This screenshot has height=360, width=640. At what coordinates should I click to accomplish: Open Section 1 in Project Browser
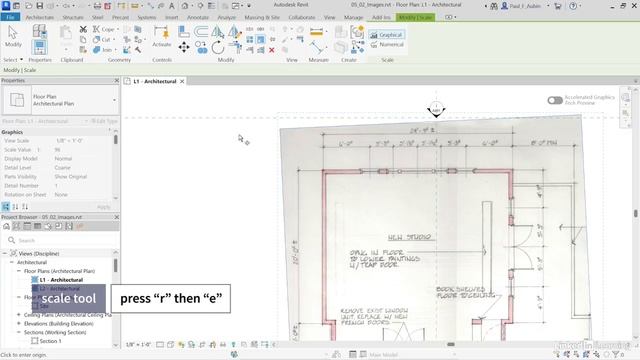50,341
